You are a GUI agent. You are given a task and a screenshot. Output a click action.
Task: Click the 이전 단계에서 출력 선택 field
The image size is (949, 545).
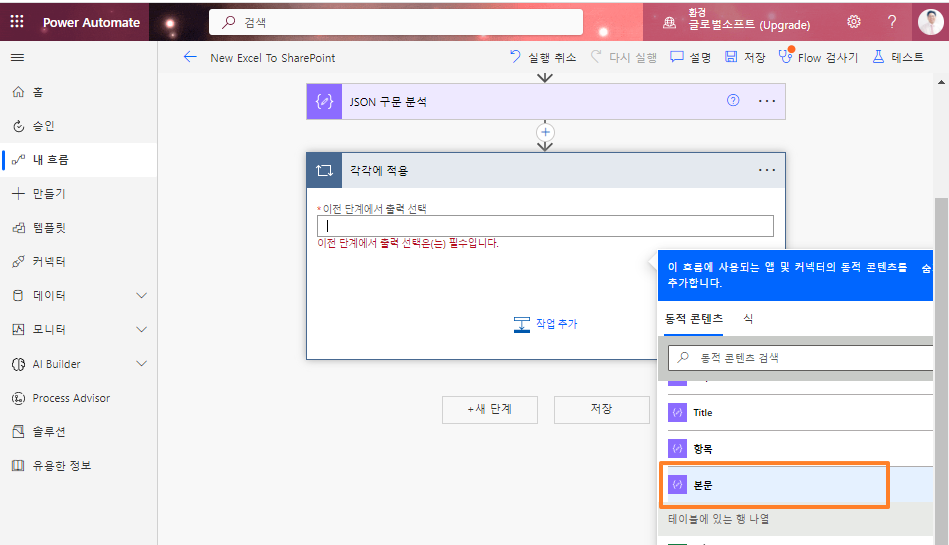(x=545, y=226)
